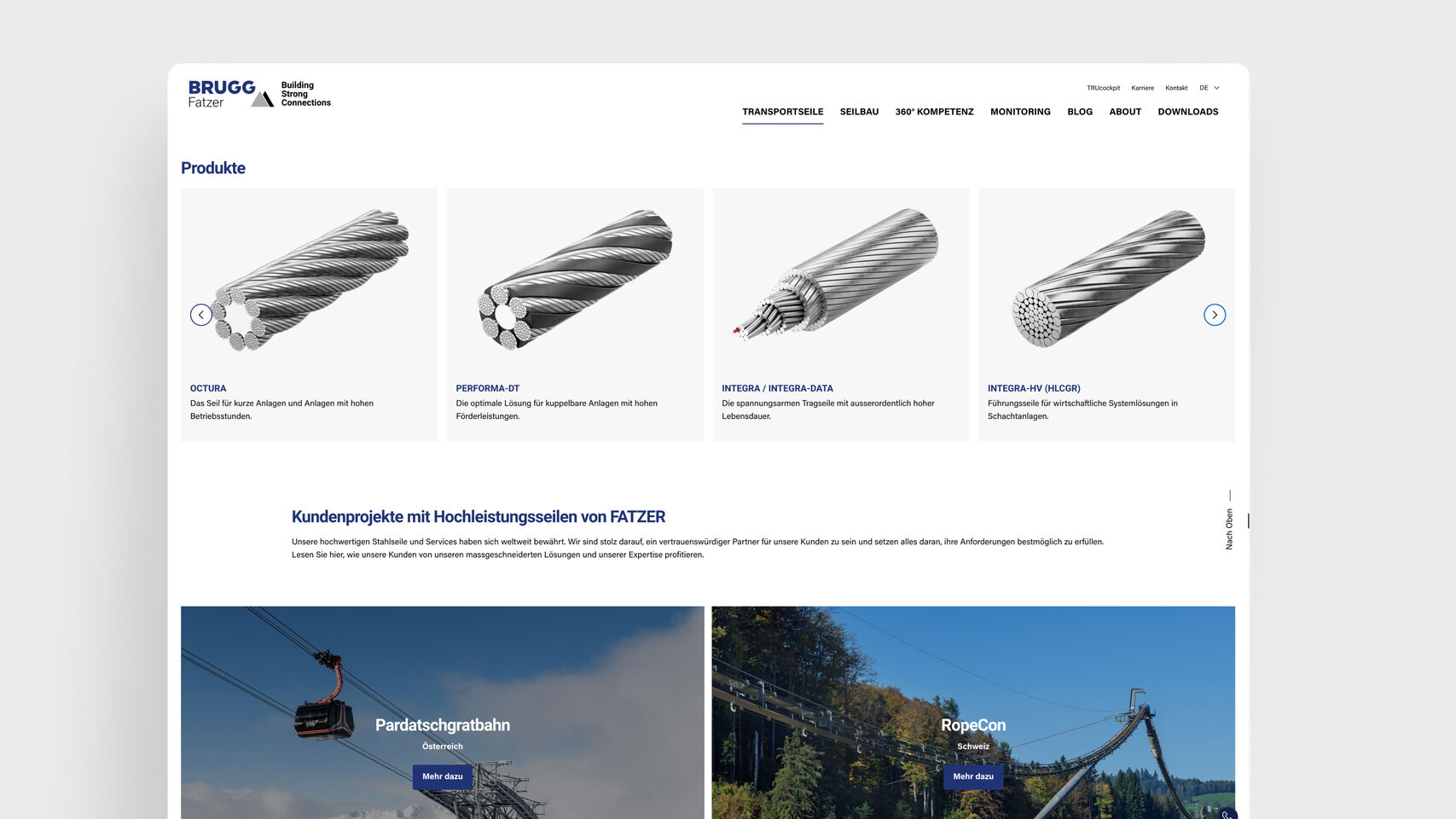Open the PERFORMA-DT rope image
The height and width of the screenshot is (819, 1456).
tap(575, 279)
